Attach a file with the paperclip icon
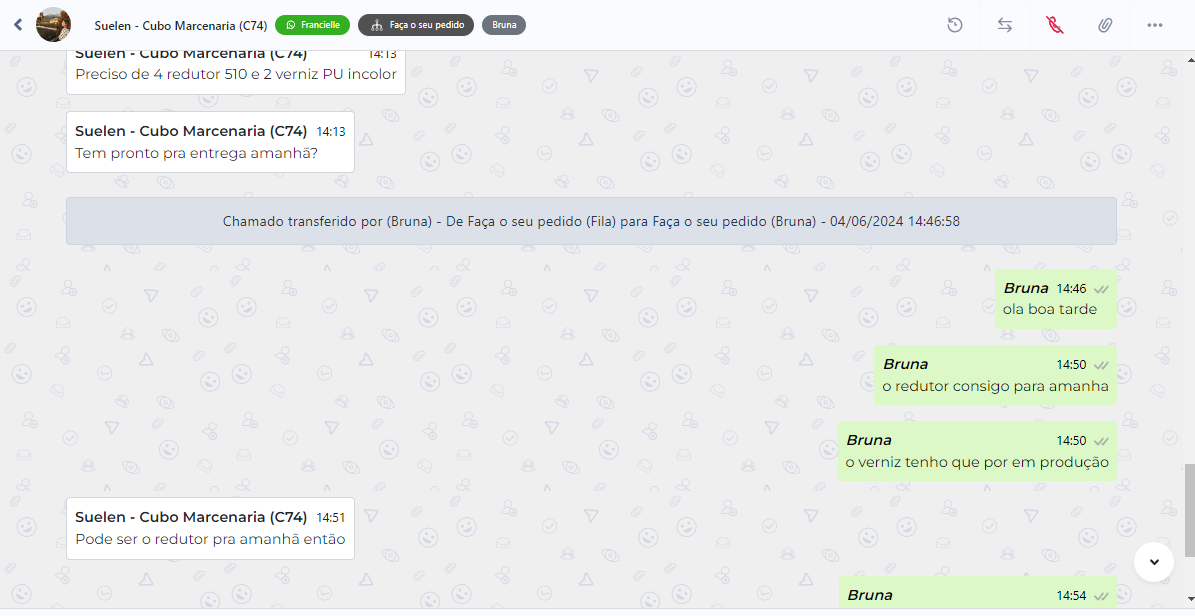1195x616 pixels. pos(1104,25)
